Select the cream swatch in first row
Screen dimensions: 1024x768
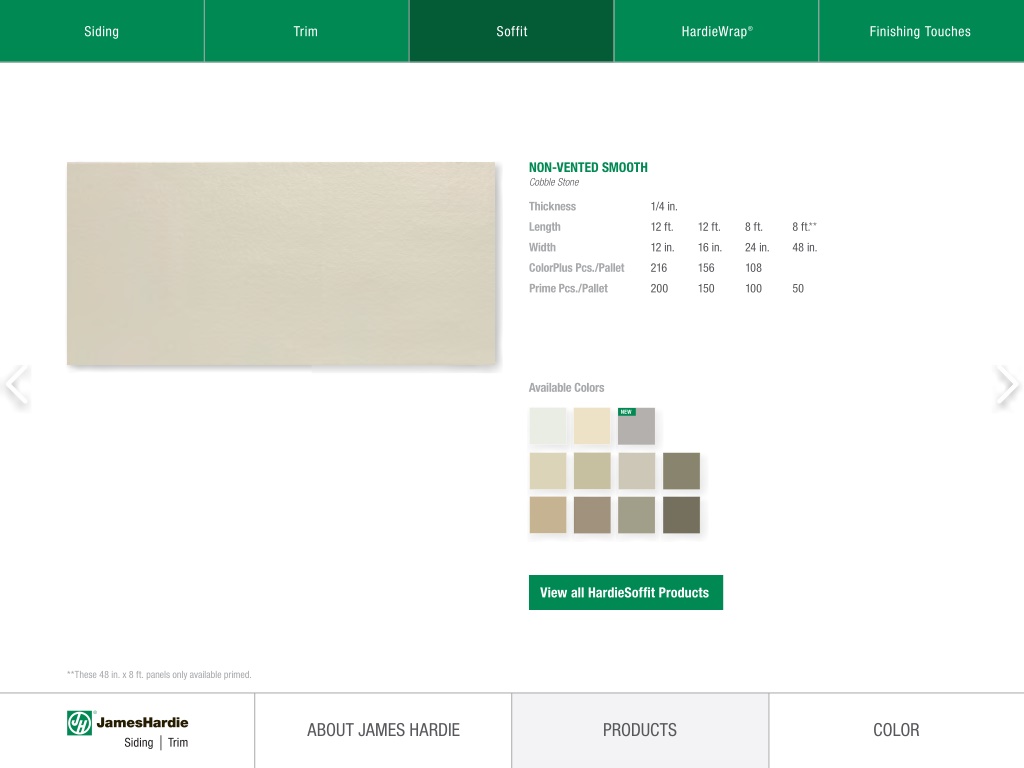click(x=592, y=426)
